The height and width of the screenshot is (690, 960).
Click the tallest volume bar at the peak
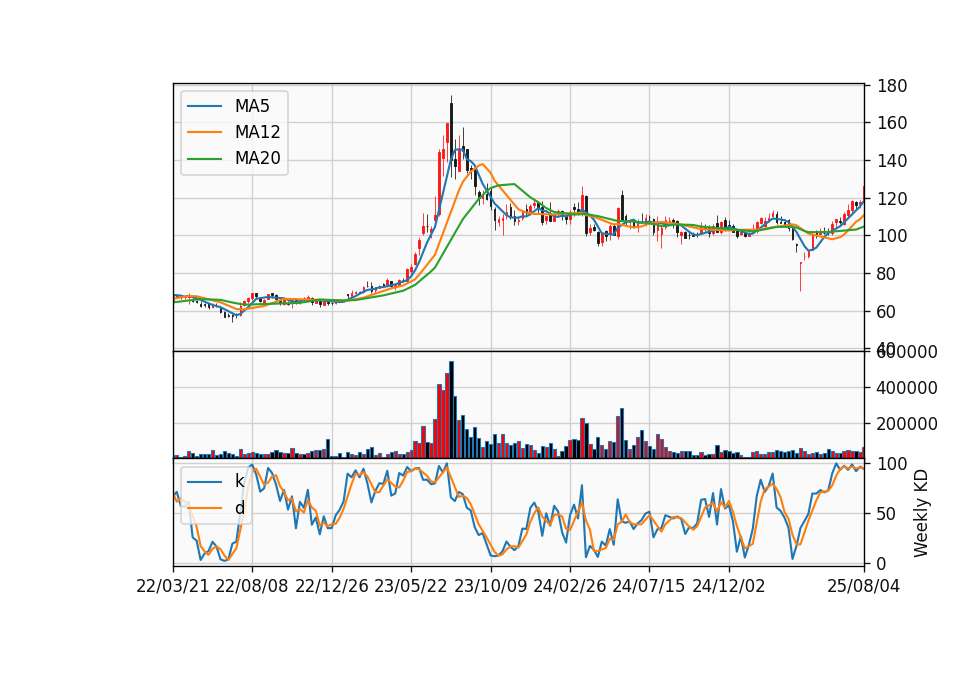pos(451,410)
